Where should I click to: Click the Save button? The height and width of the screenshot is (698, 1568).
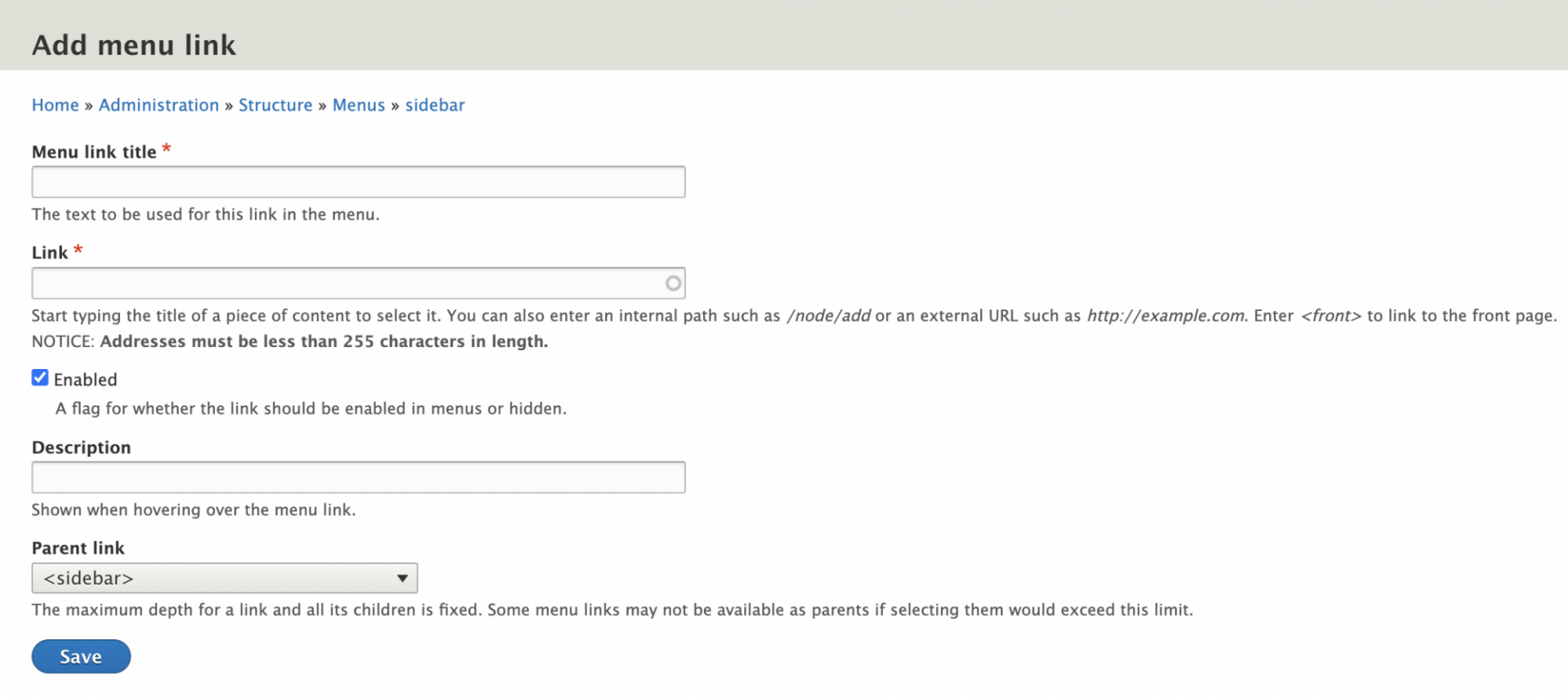click(80, 656)
